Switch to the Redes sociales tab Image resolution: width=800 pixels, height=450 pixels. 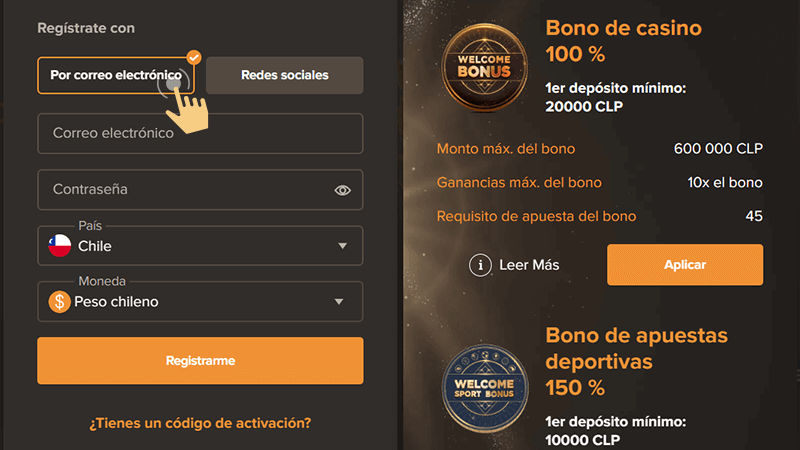pyautogui.click(x=285, y=75)
